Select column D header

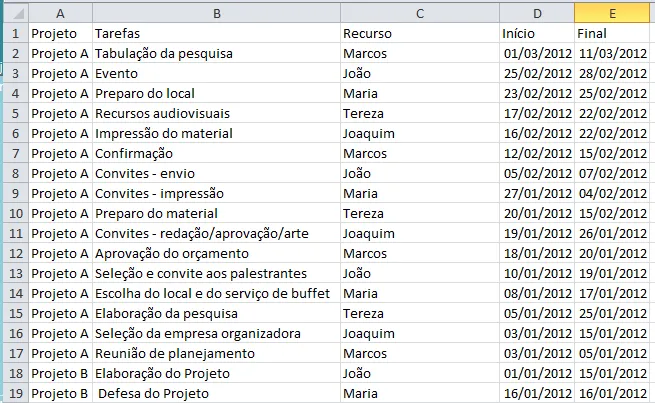tap(537, 13)
